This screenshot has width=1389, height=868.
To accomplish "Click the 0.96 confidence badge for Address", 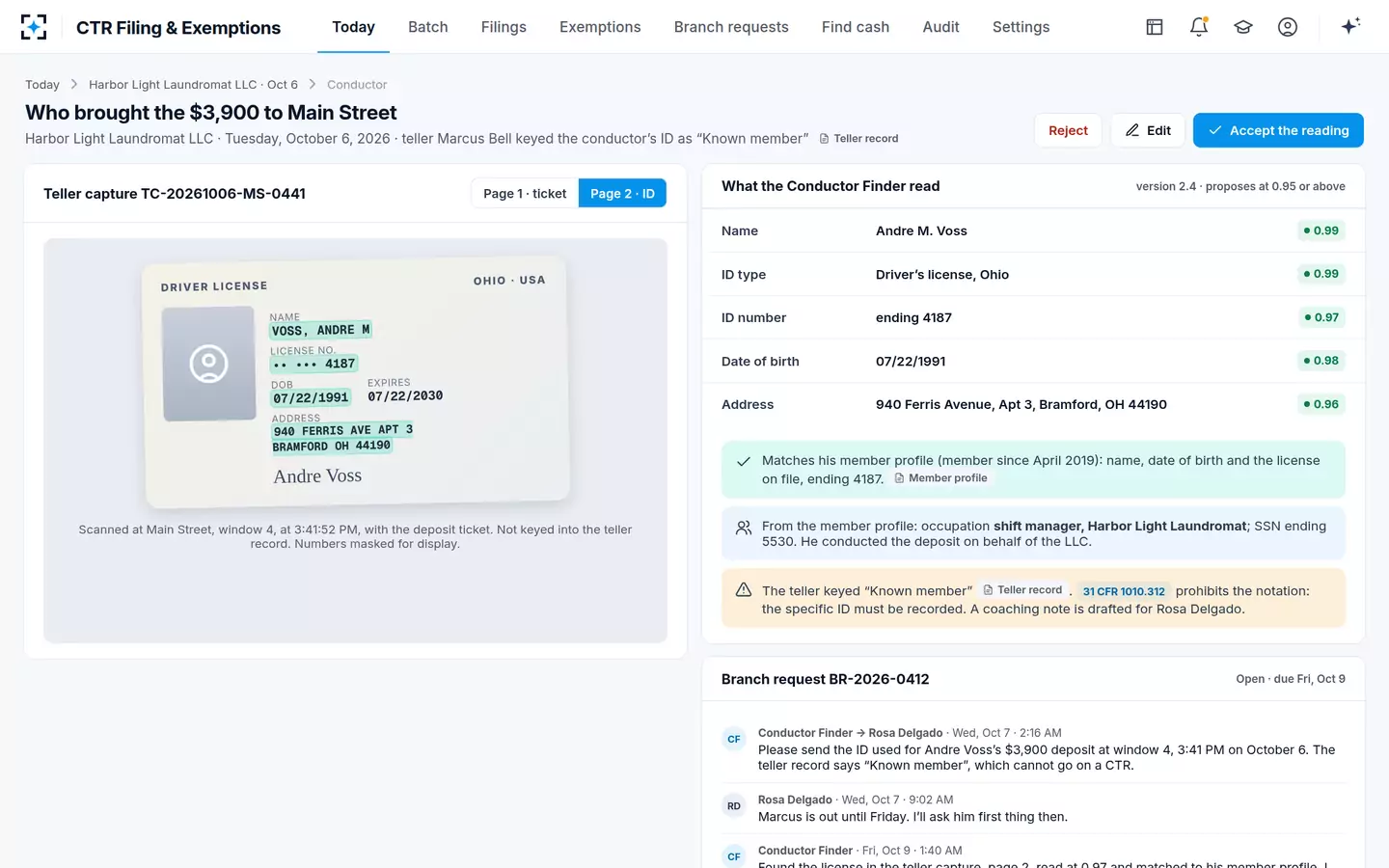I will pyautogui.click(x=1321, y=404).
